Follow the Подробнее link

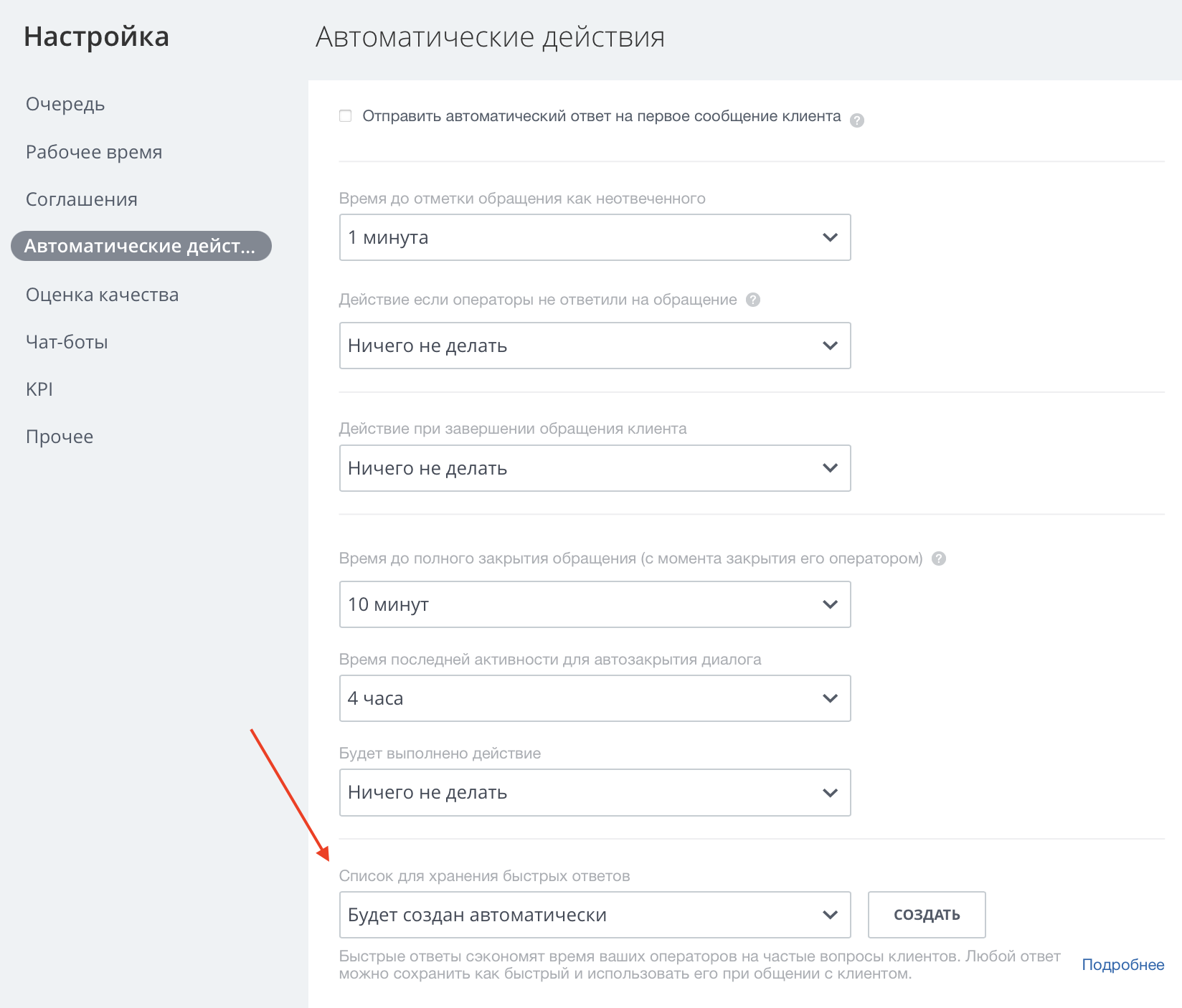click(x=1122, y=965)
